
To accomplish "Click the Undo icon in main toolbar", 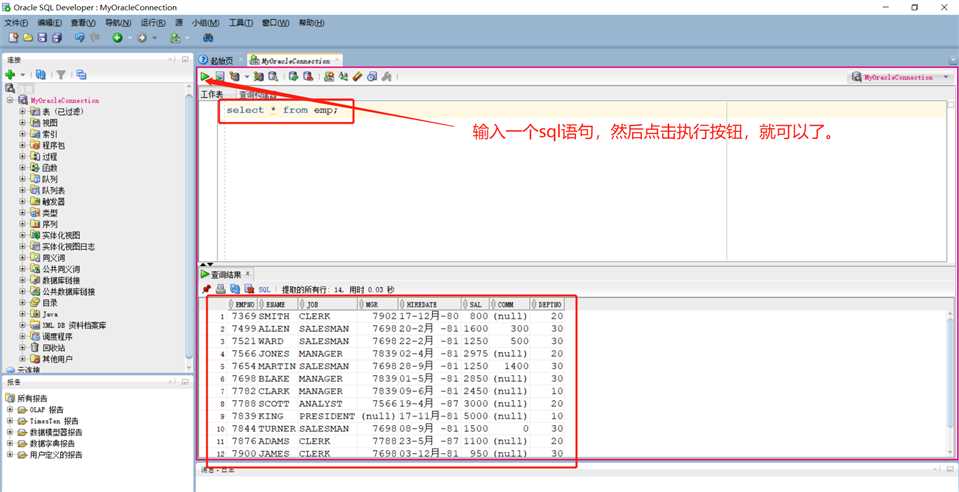I will [x=80, y=38].
